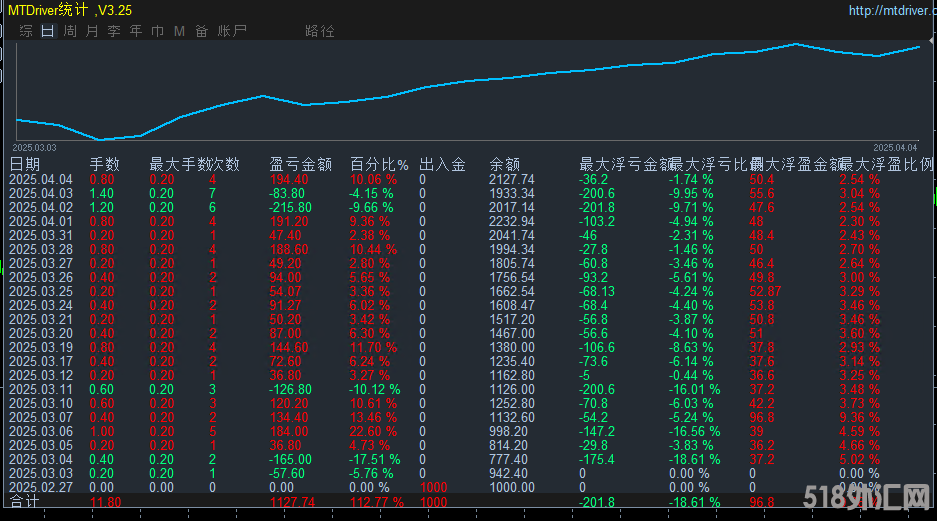
Task: Select the 账户 account tab
Action: pos(232,31)
